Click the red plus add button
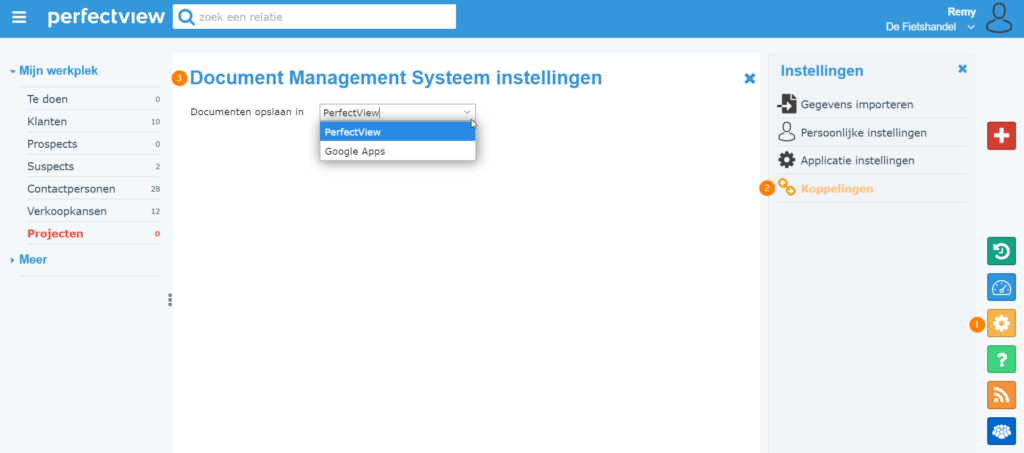The height and width of the screenshot is (453, 1024). [1001, 136]
